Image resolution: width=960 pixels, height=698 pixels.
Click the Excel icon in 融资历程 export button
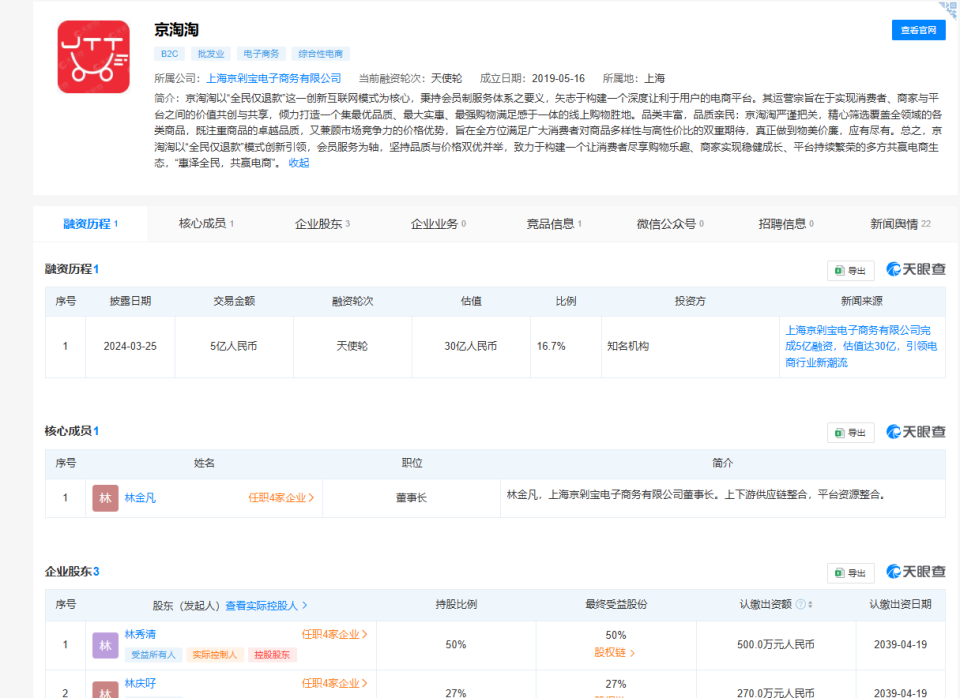click(x=839, y=271)
